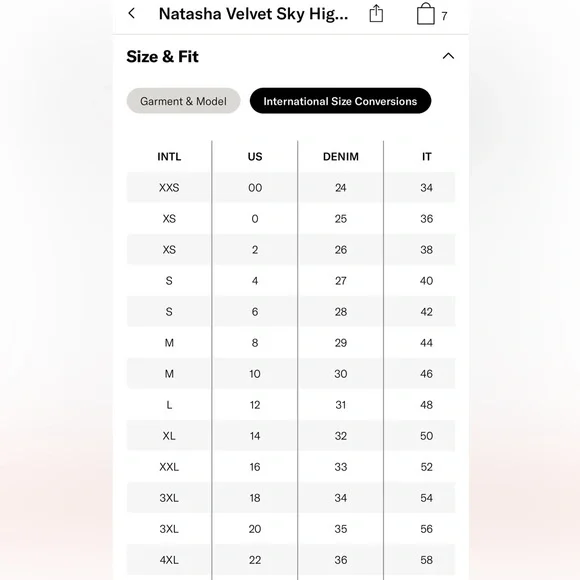Click denim size 29 cell

click(341, 343)
